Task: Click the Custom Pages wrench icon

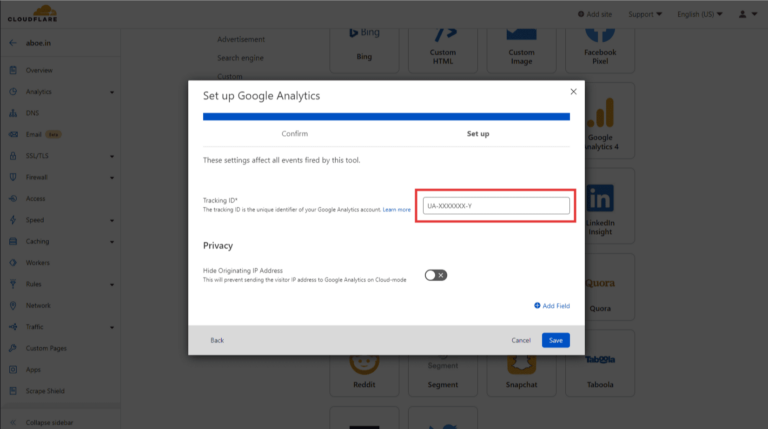Action: coord(13,348)
